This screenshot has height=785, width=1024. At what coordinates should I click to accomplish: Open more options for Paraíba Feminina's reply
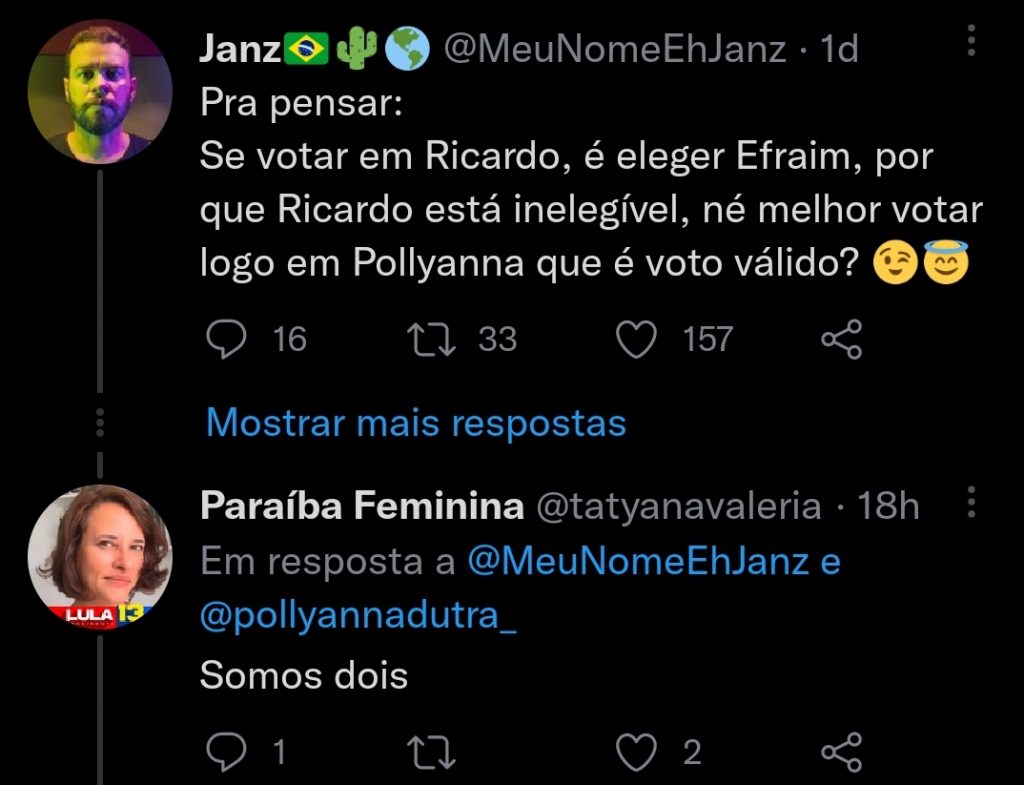coord(971,503)
